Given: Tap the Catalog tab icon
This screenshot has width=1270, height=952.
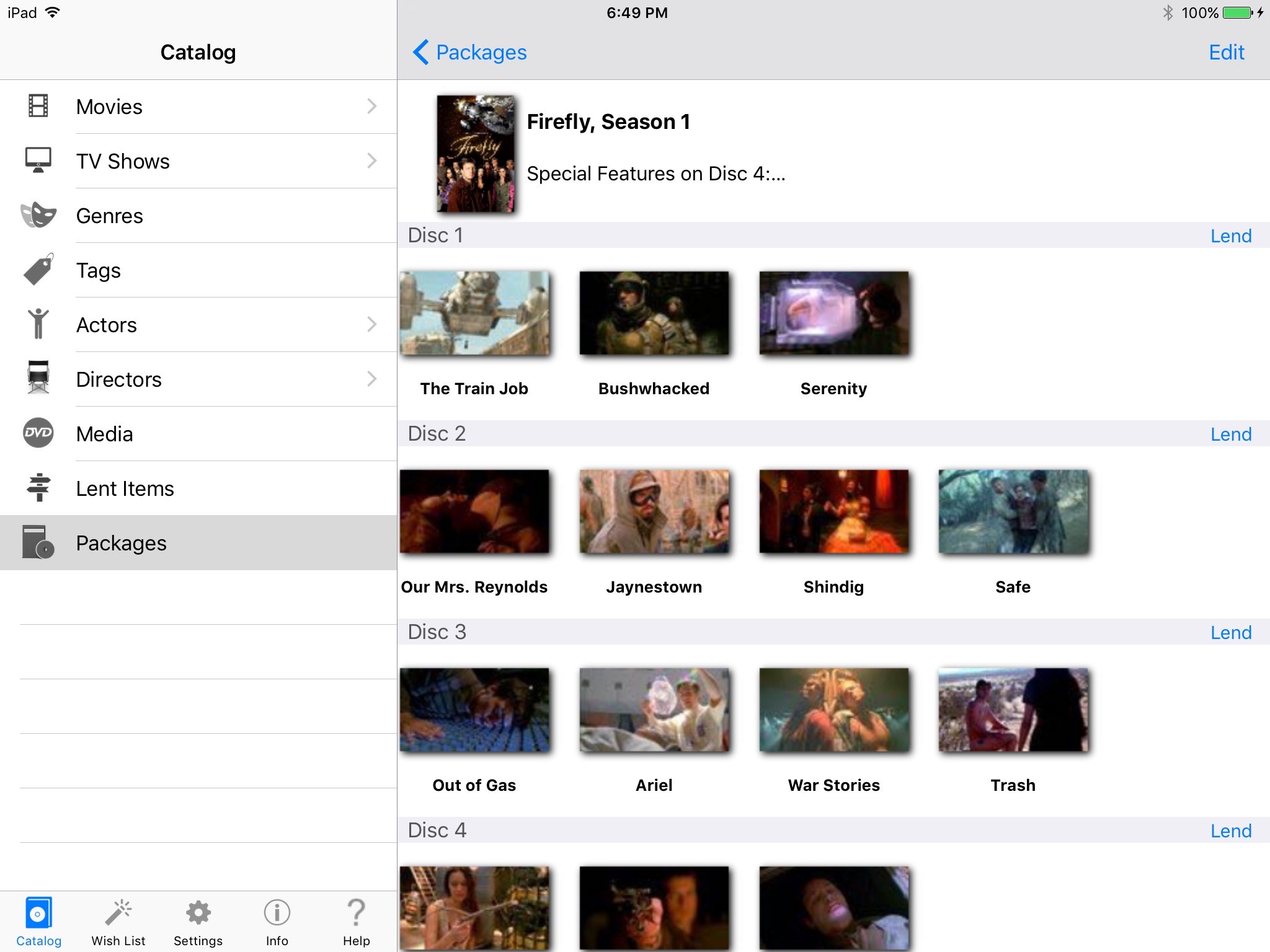Looking at the screenshot, I should tap(38, 912).
